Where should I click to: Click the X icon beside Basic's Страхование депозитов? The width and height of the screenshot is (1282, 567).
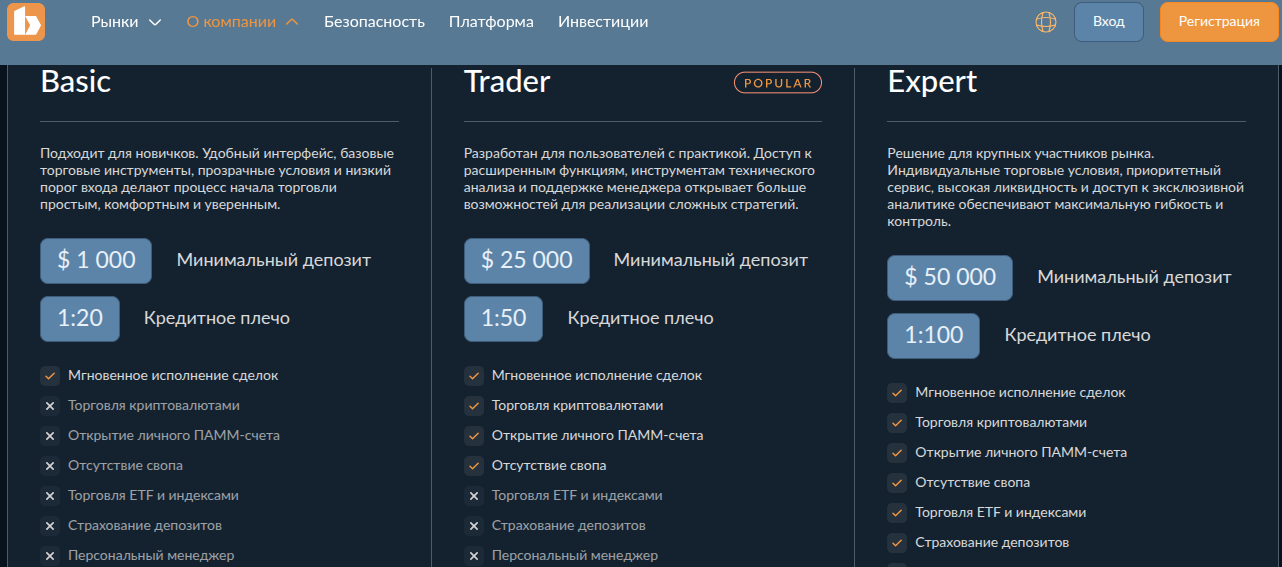[50, 526]
